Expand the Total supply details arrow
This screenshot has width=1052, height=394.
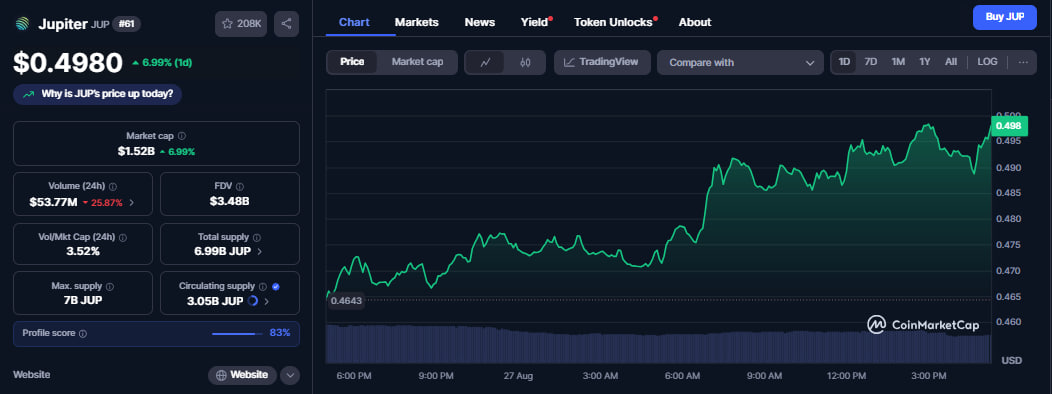260,252
